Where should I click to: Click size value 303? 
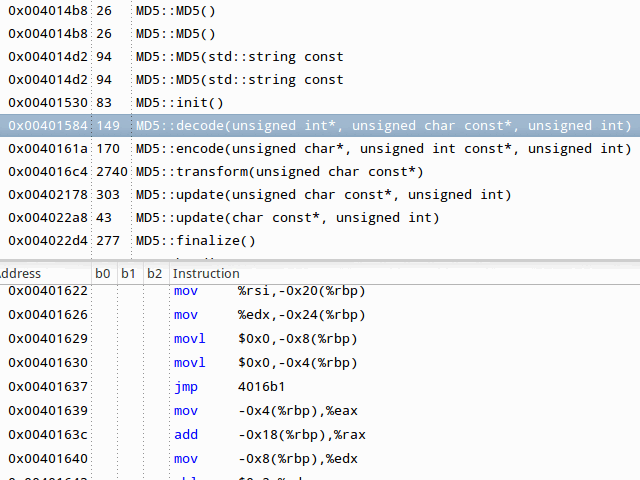108,195
